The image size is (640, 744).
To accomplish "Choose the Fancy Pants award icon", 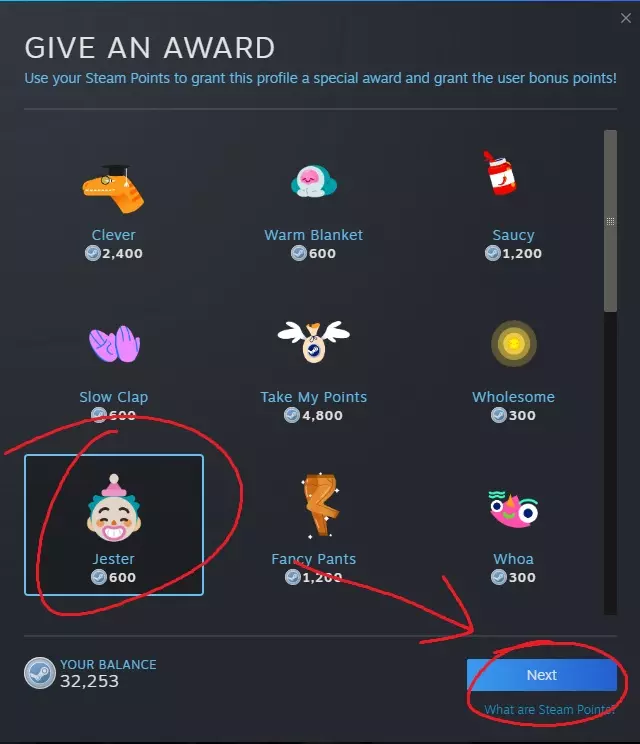I will (x=321, y=506).
